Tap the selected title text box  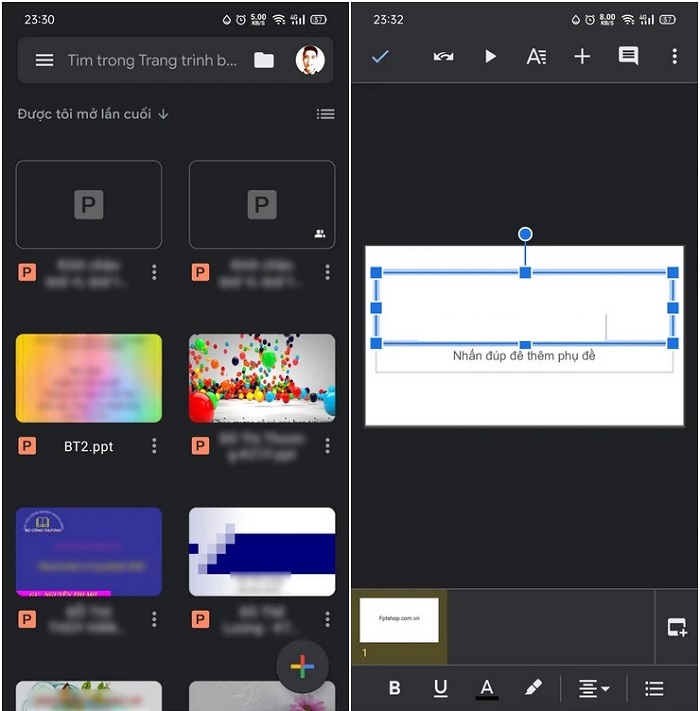[x=525, y=307]
